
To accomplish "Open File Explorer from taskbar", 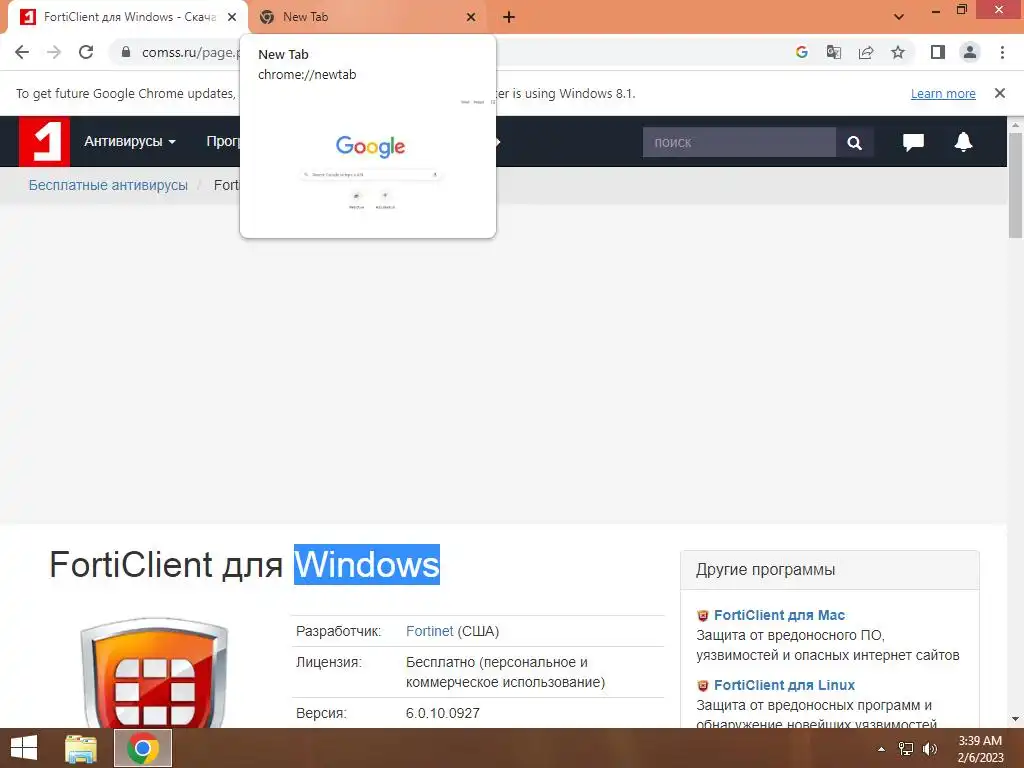I will tap(81, 748).
